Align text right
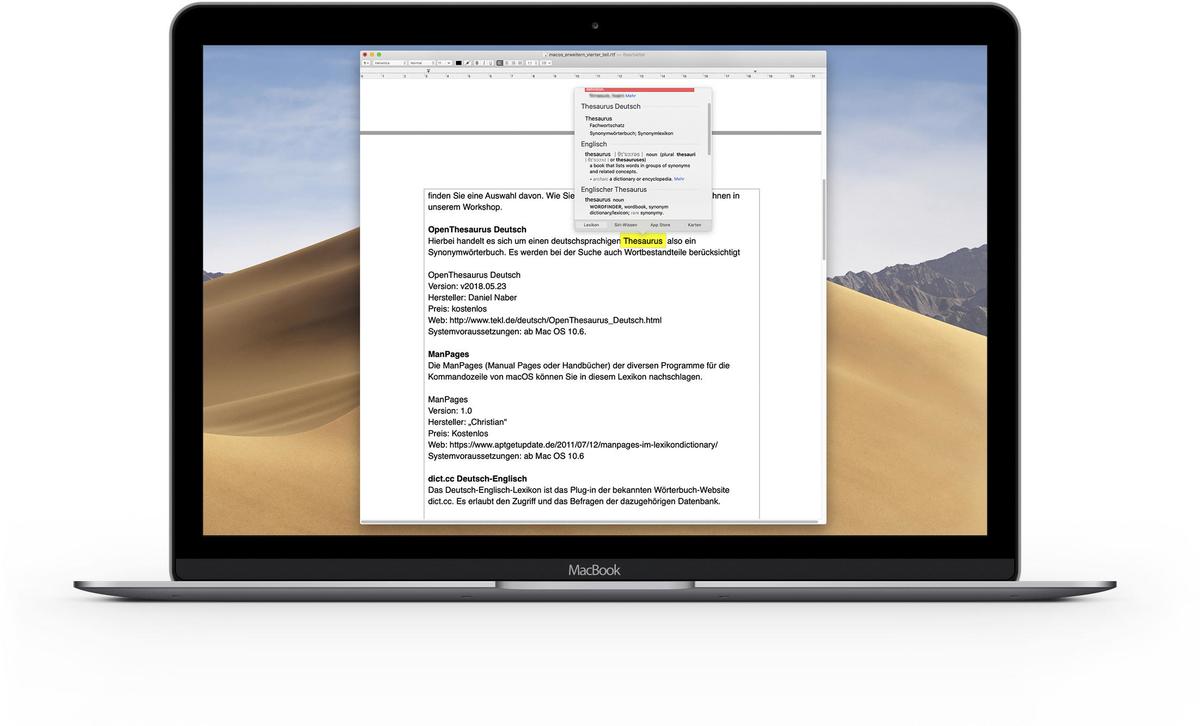This screenshot has width=1200, height=726. pos(514,62)
